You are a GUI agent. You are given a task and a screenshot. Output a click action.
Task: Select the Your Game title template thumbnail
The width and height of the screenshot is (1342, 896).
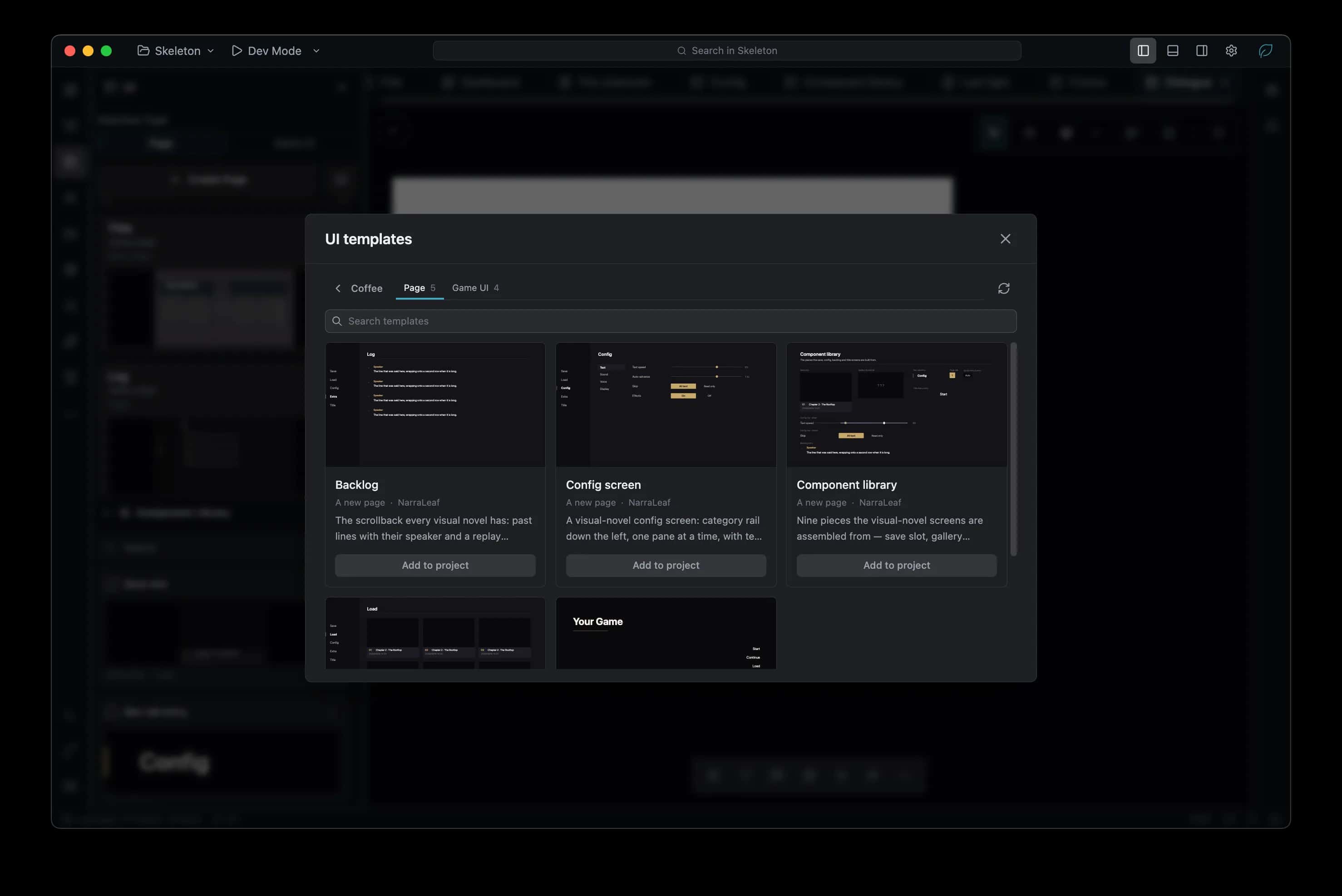point(666,633)
